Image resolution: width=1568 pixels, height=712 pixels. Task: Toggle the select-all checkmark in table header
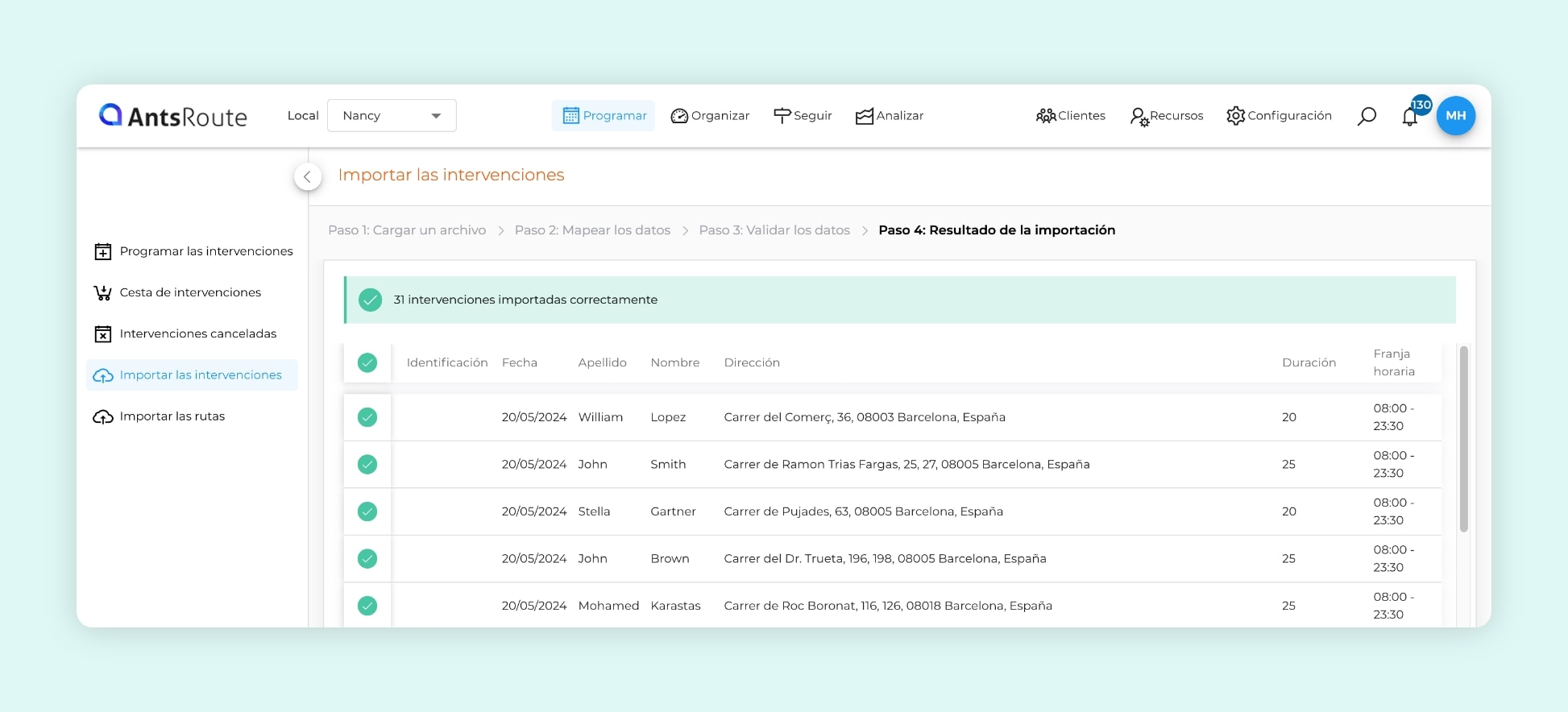(367, 363)
